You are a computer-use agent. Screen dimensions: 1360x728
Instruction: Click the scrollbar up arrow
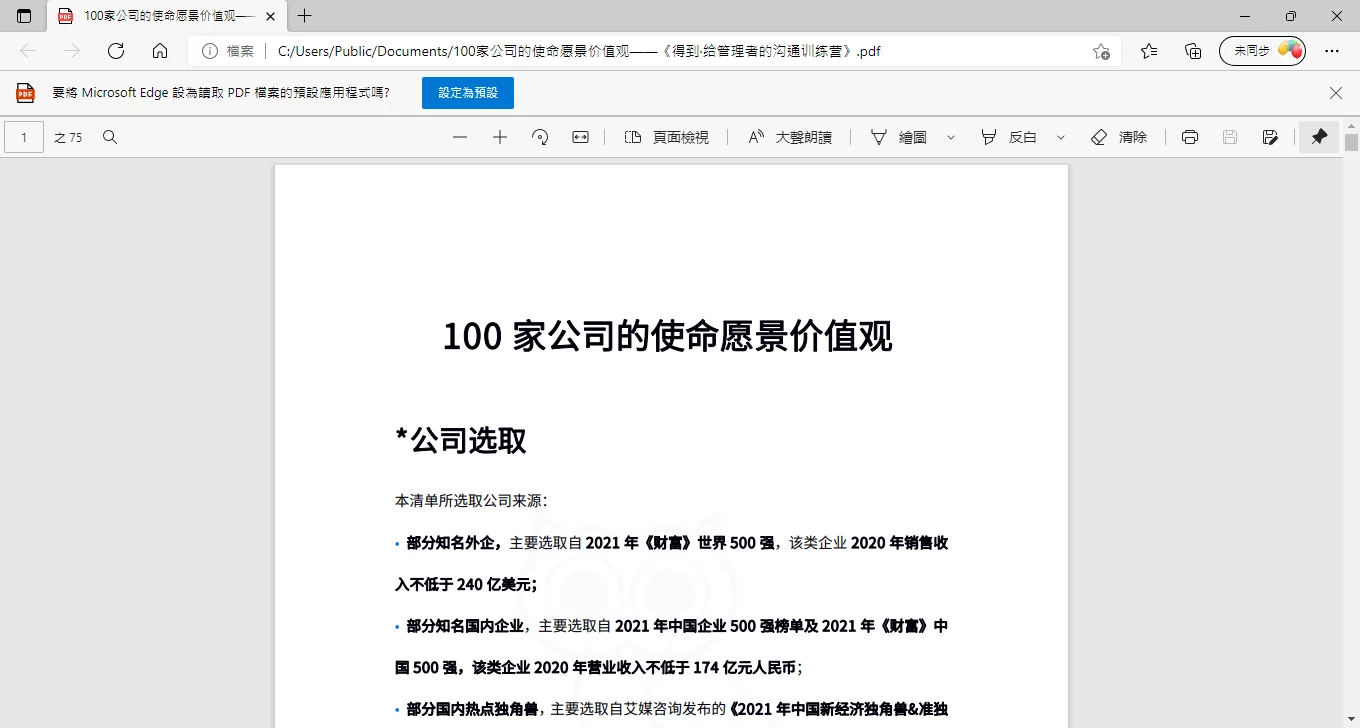(x=1351, y=125)
